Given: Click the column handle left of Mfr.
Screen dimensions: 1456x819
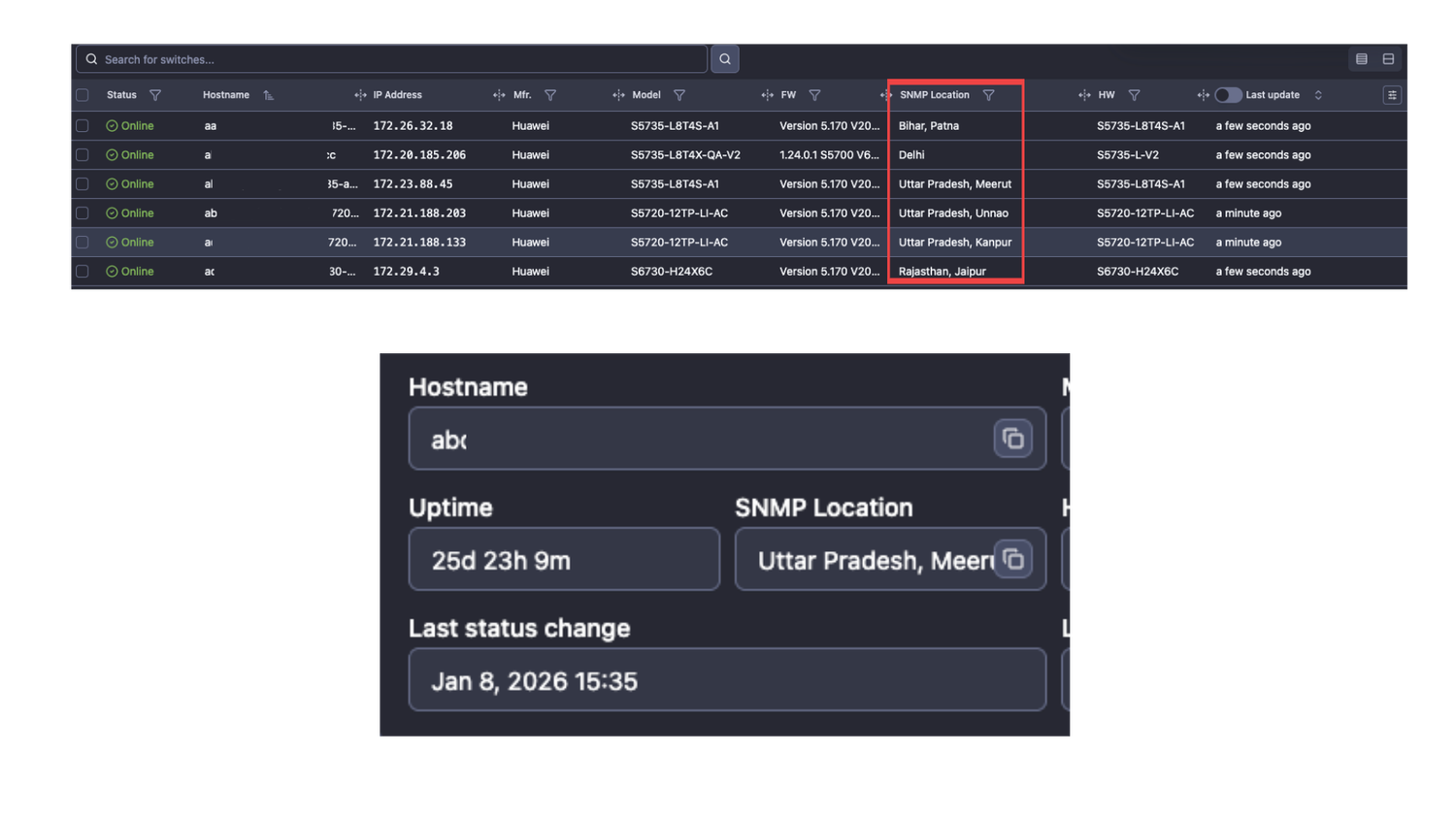Looking at the screenshot, I should click(x=499, y=95).
